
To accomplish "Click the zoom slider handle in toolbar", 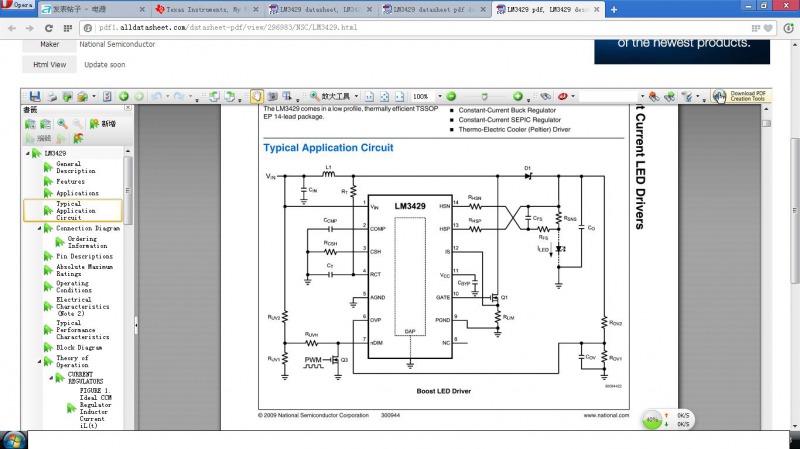I will (484, 96).
